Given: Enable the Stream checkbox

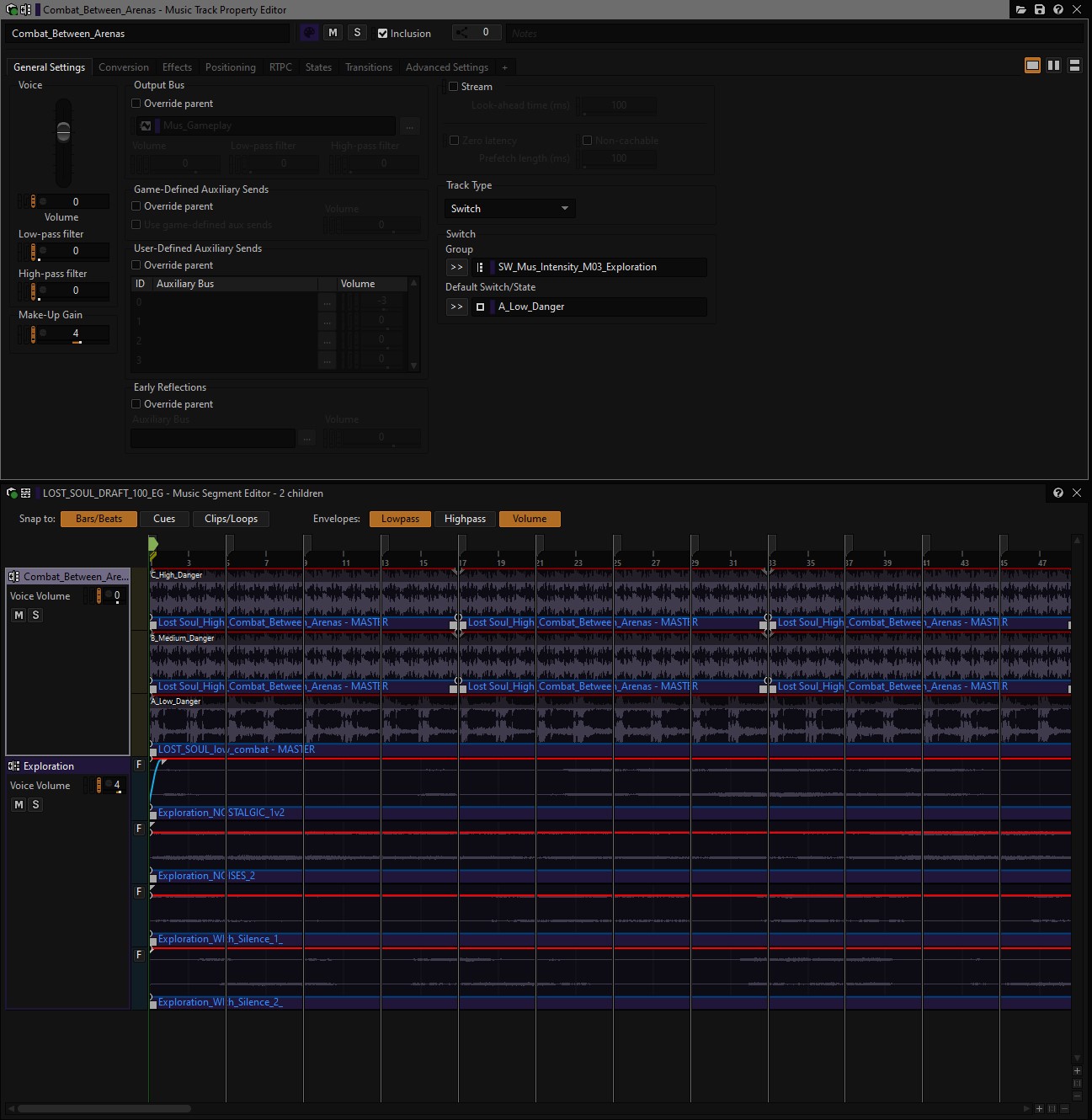Looking at the screenshot, I should 454,86.
